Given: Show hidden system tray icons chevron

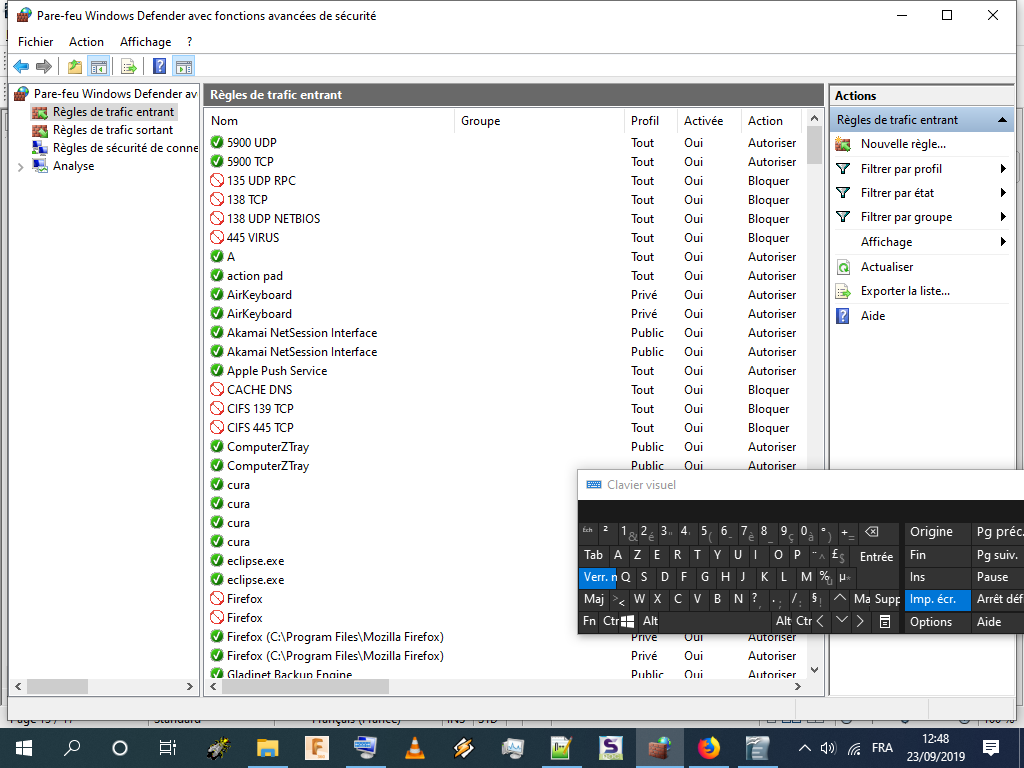Looking at the screenshot, I should (x=805, y=748).
